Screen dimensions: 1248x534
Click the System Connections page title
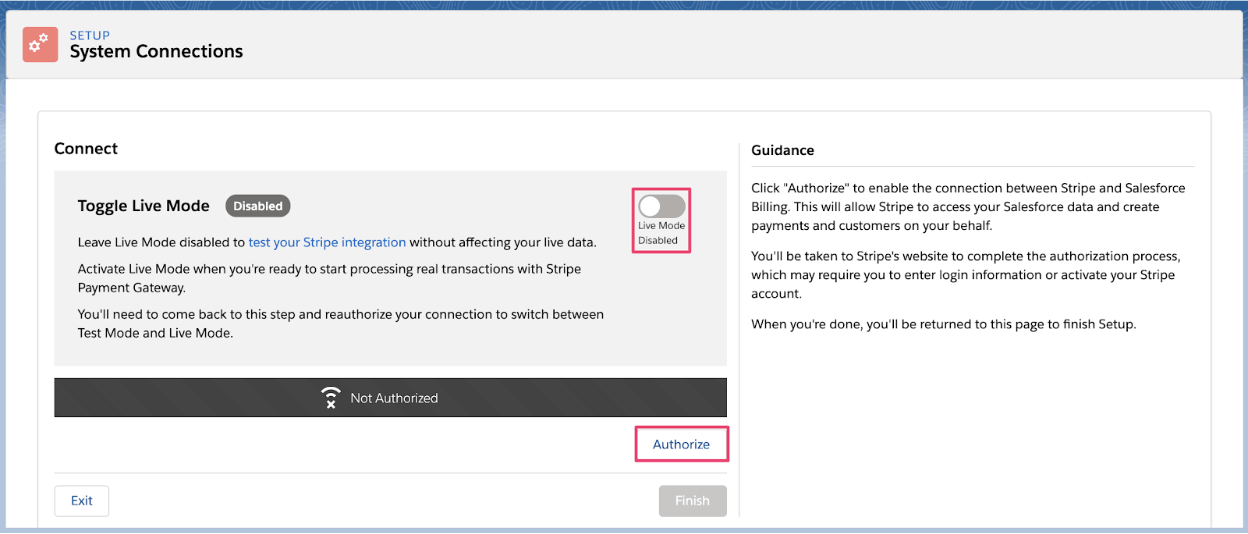coord(156,52)
